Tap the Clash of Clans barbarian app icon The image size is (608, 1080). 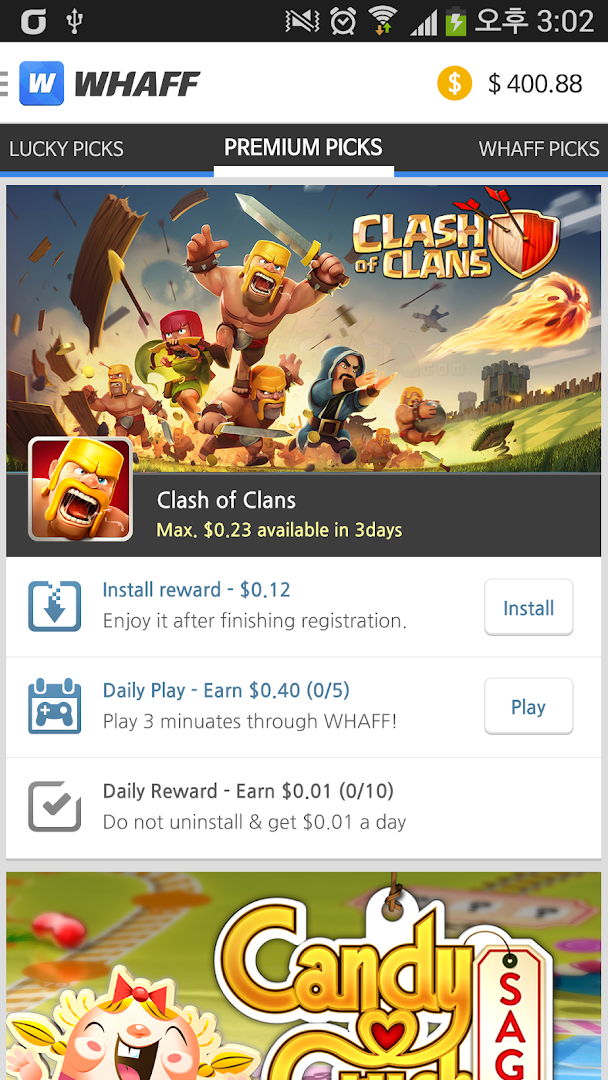tap(81, 489)
